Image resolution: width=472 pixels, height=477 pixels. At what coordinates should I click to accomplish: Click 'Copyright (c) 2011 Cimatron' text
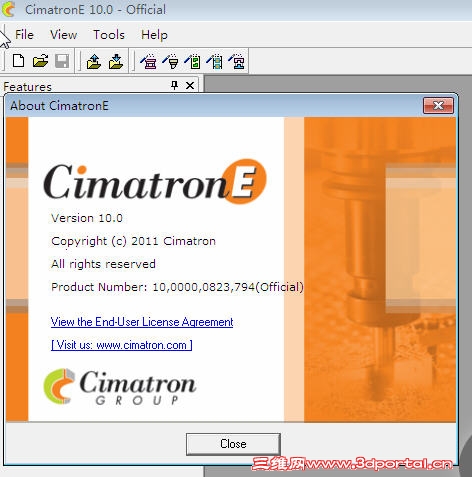coord(133,241)
